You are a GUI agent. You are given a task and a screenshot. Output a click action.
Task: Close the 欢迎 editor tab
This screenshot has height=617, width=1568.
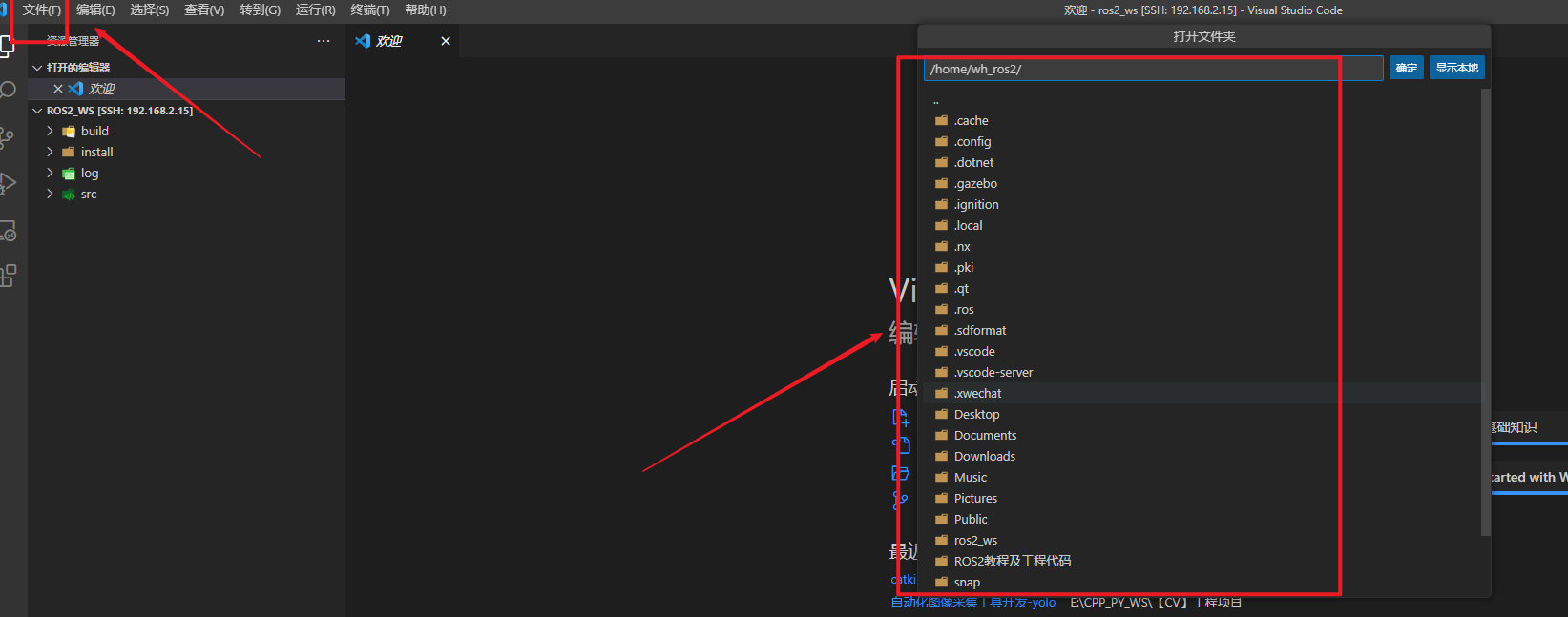pos(446,41)
